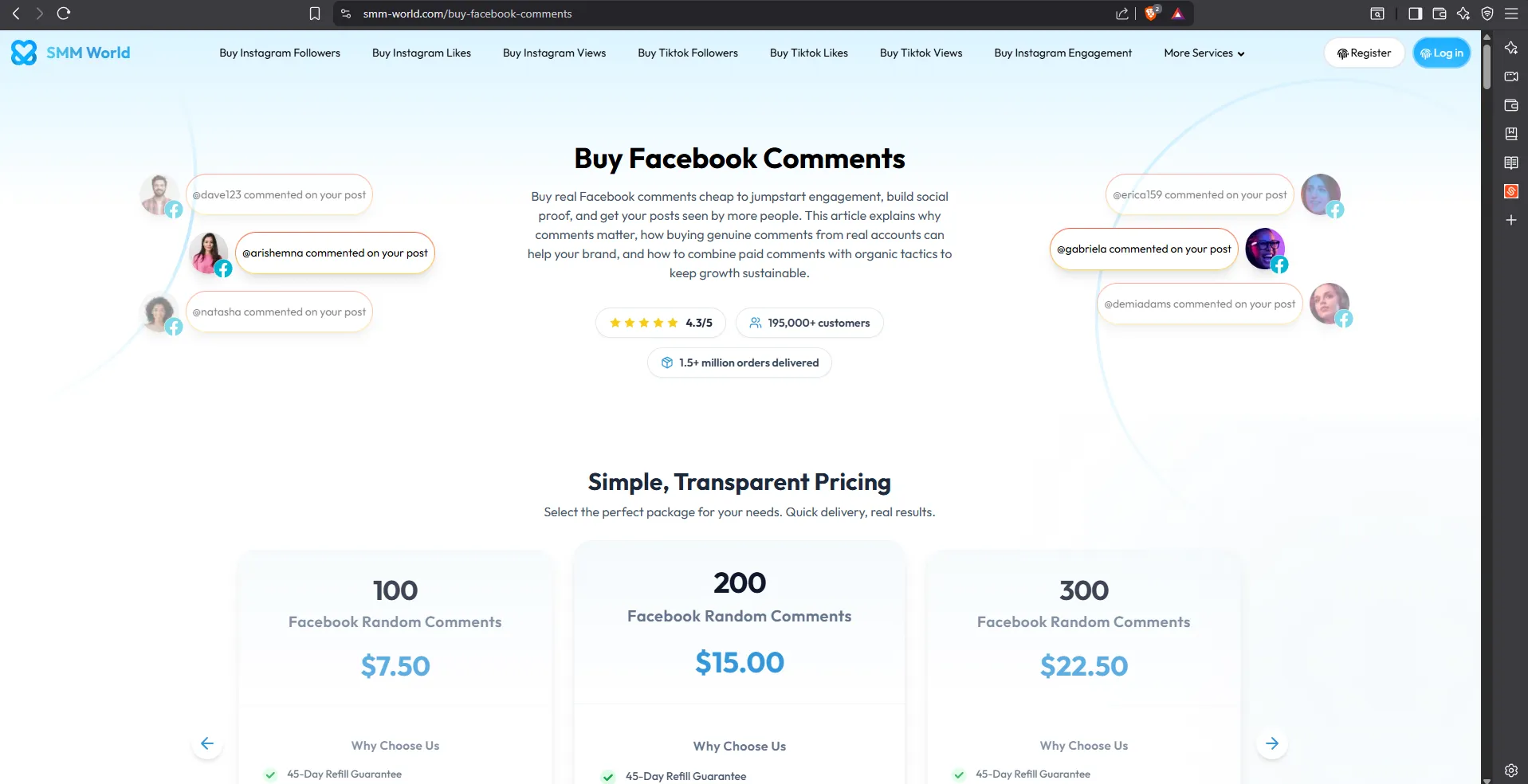This screenshot has width=1528, height=784.
Task: Open Brave Talk camera icon in sidebar
Action: tap(1511, 76)
